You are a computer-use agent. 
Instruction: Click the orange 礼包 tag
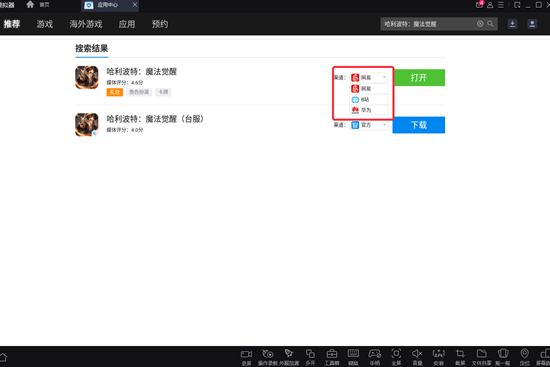tap(115, 92)
